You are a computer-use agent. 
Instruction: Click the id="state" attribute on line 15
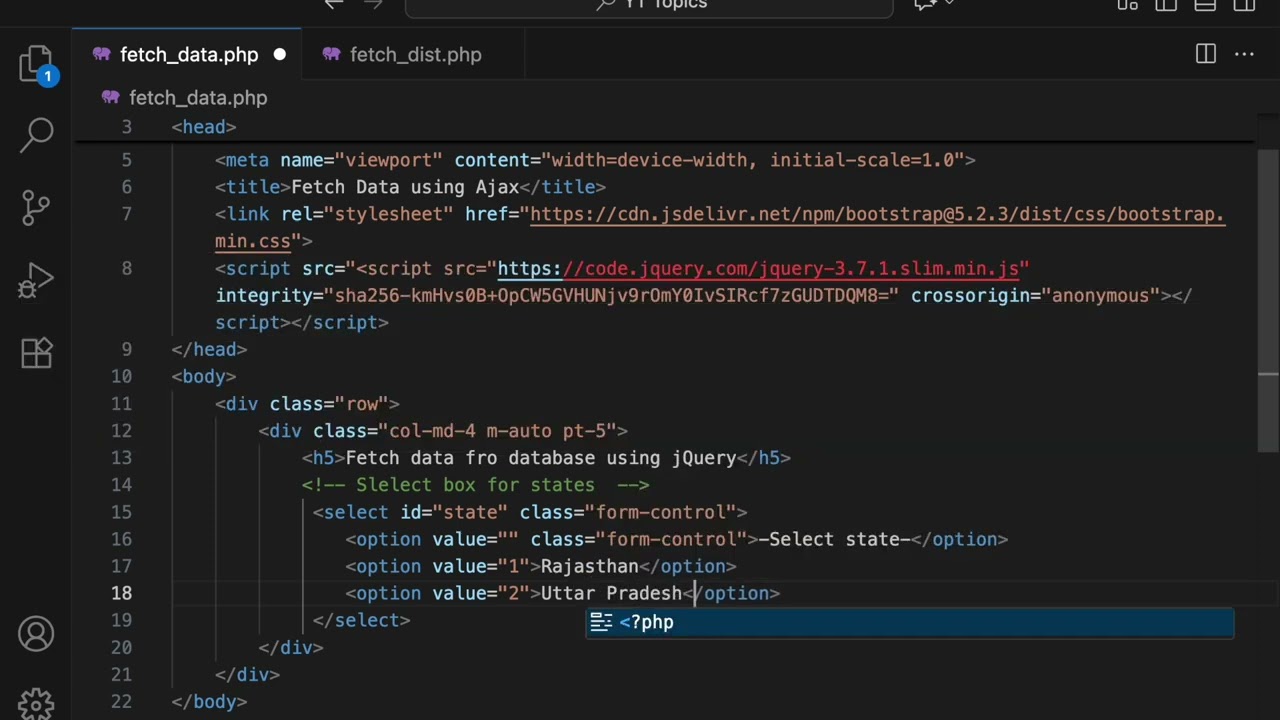point(454,512)
